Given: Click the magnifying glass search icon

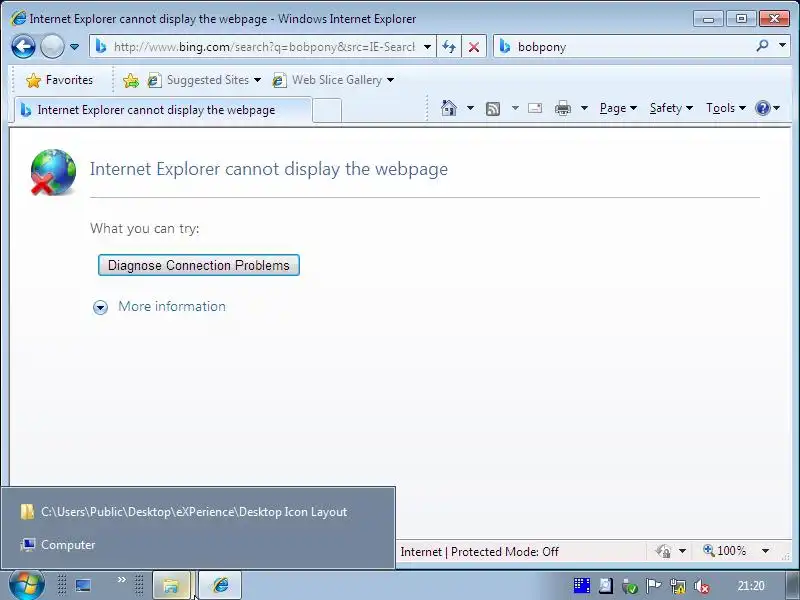Looking at the screenshot, I should point(762,46).
